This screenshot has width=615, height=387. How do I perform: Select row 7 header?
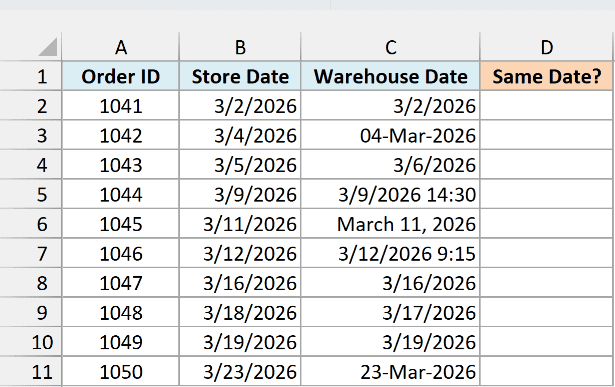(x=31, y=253)
